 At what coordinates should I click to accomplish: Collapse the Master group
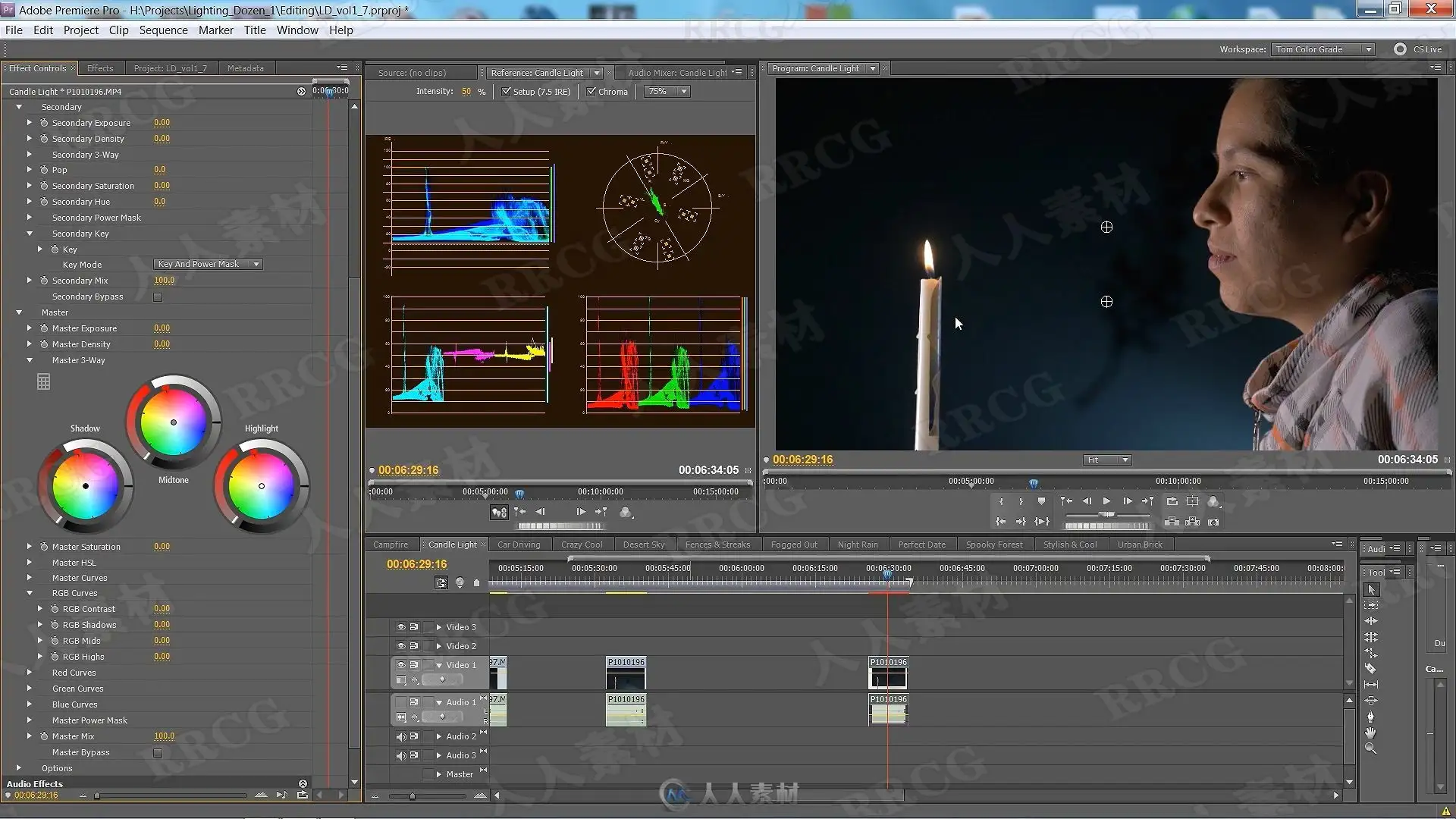pos(19,312)
